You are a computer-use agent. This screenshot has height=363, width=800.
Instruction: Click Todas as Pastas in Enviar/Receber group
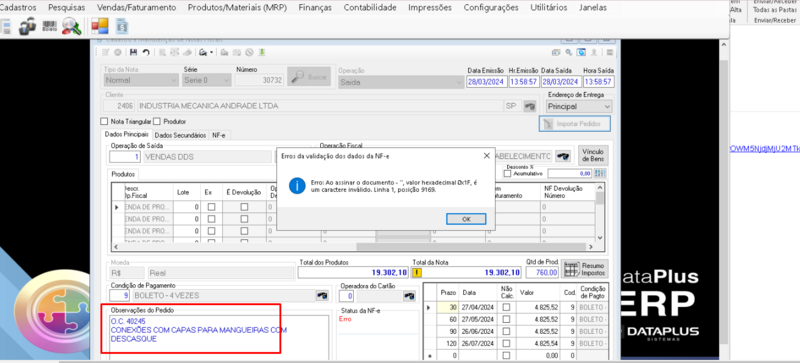tap(774, 10)
